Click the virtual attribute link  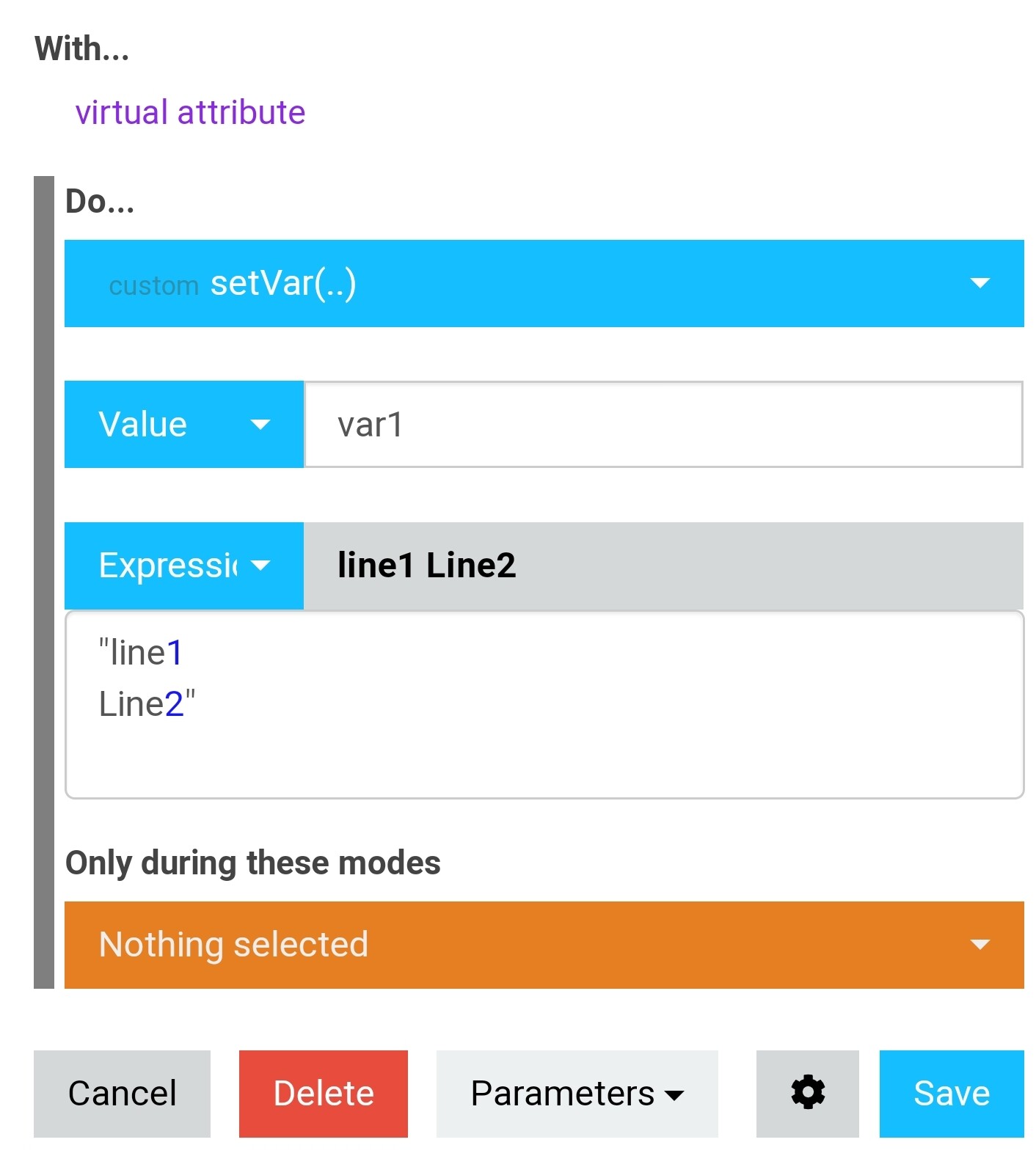190,112
